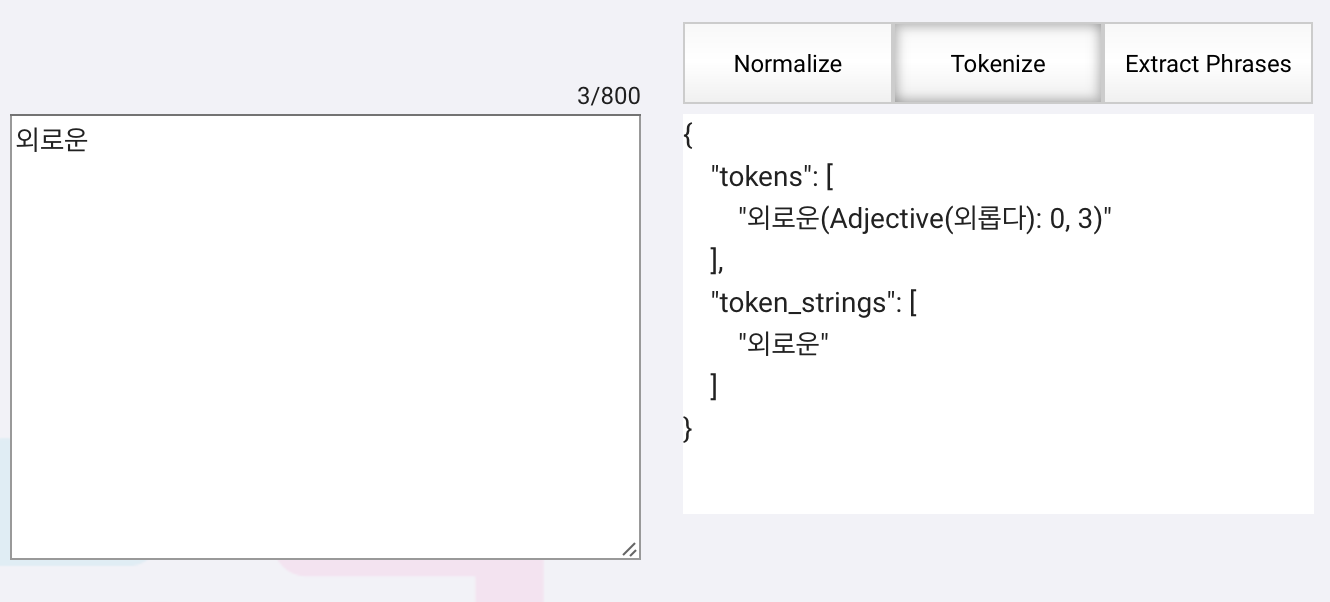Switch to the Tokenize analysis mode

coord(997,63)
